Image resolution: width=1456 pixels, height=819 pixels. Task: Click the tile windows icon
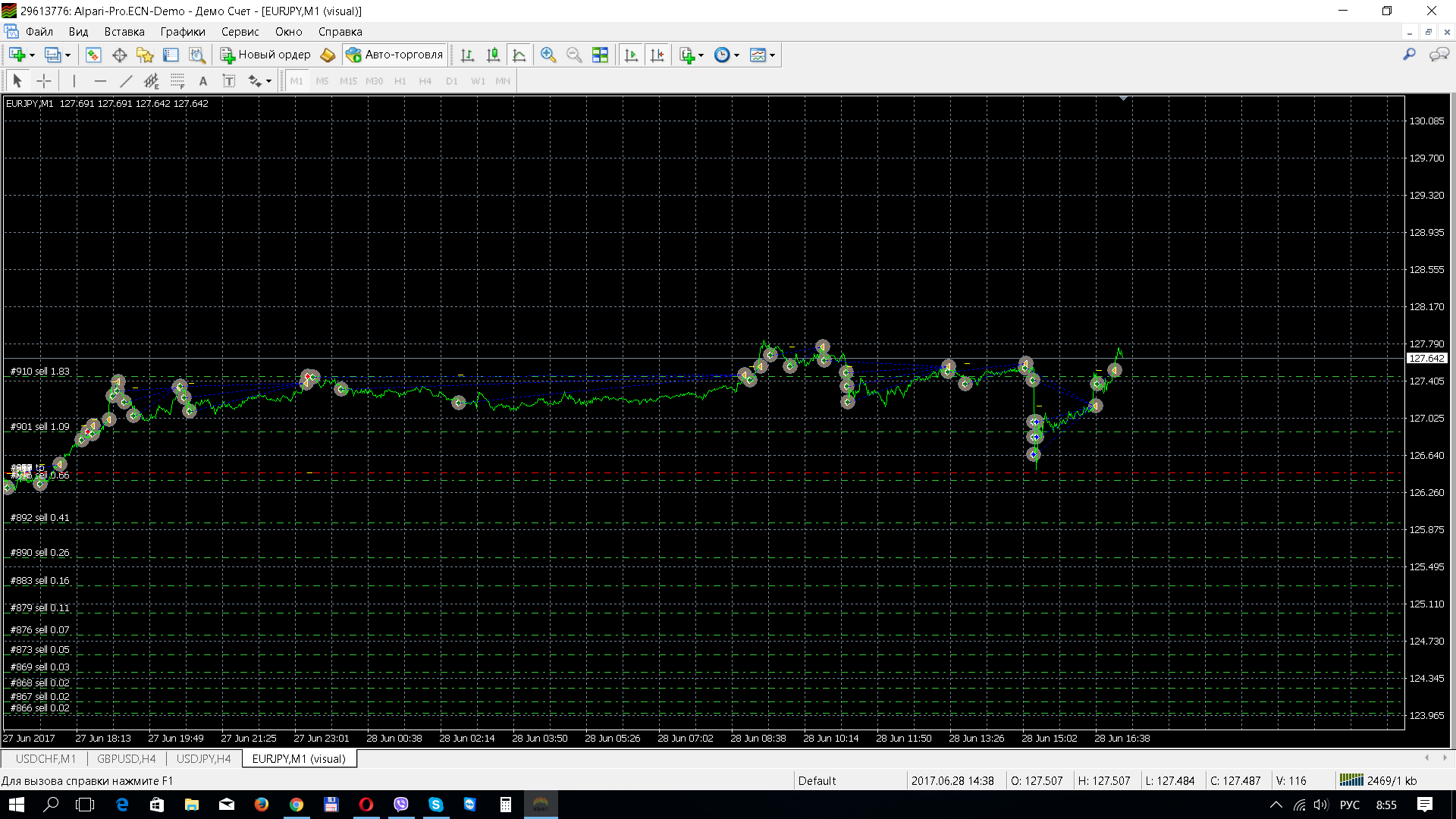(600, 55)
